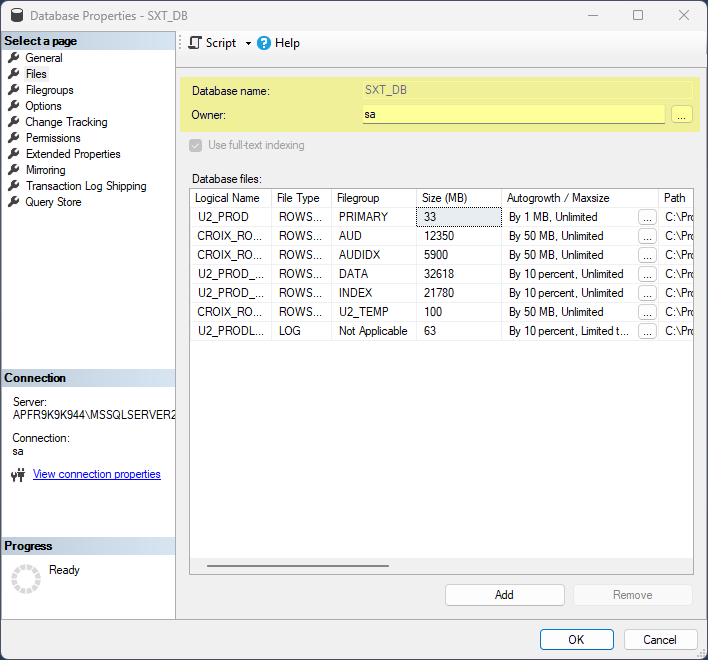Image resolution: width=708 pixels, height=660 pixels.
Task: Click the Add button for database files
Action: point(504,595)
